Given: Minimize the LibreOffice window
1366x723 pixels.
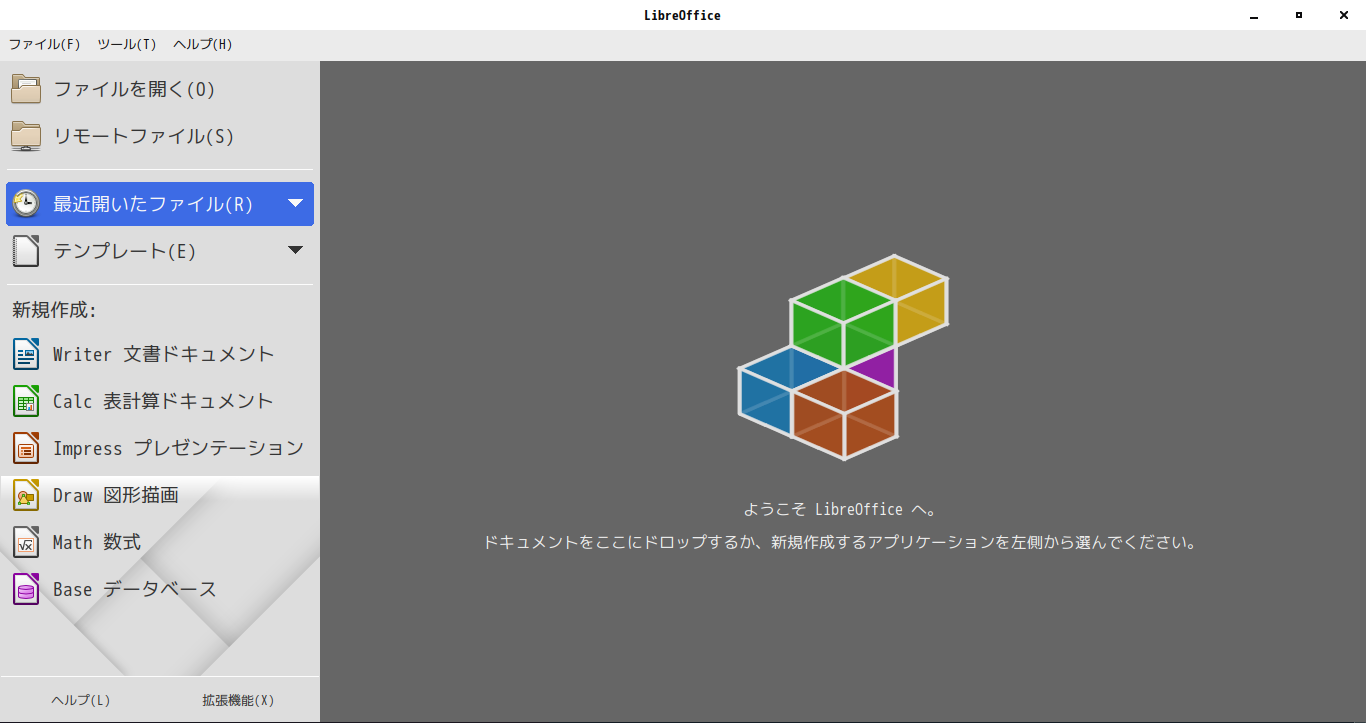Looking at the screenshot, I should pyautogui.click(x=1255, y=15).
